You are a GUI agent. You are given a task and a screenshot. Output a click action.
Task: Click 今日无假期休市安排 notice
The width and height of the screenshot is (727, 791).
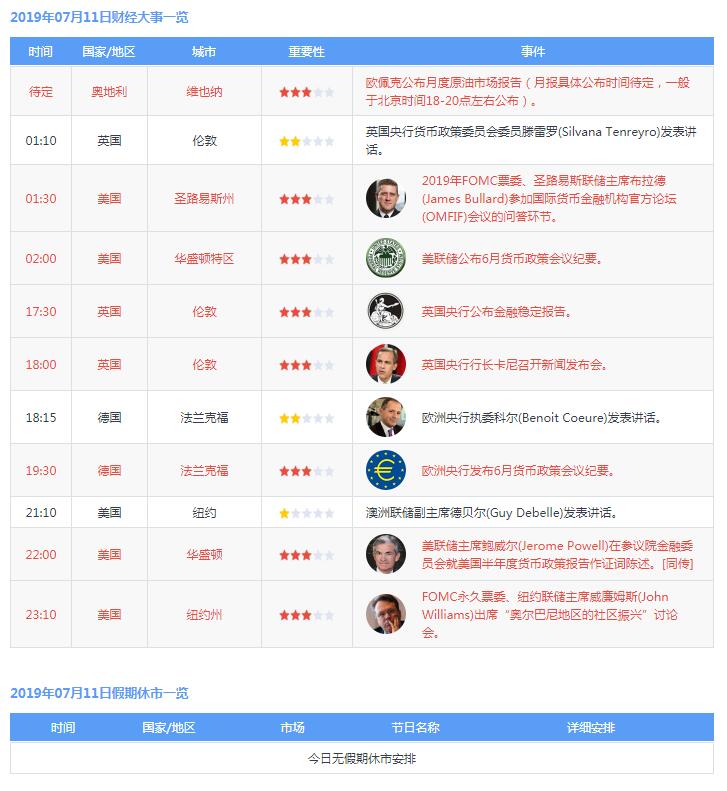pyautogui.click(x=362, y=758)
